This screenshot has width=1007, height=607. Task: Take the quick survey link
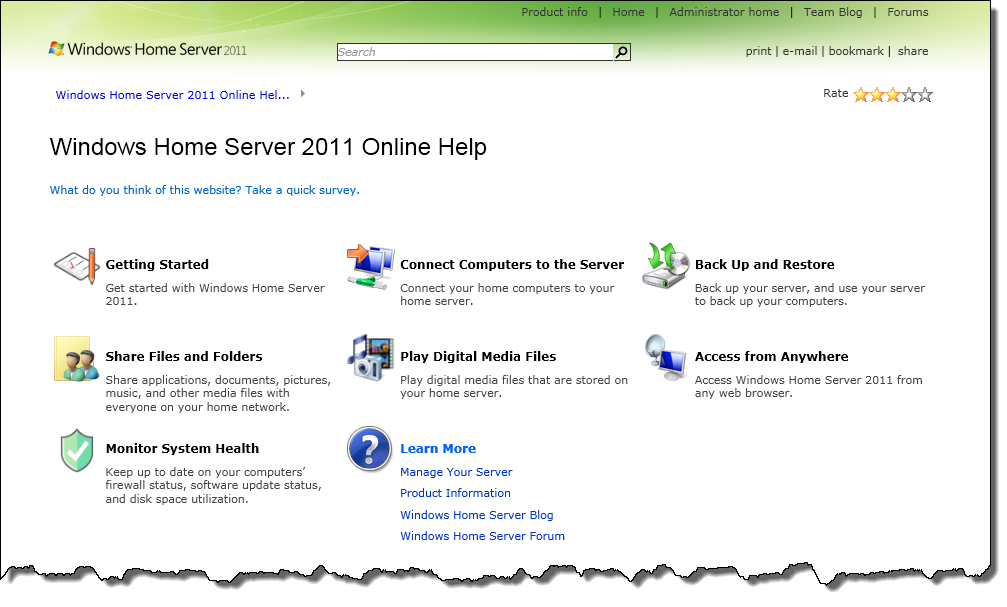click(x=204, y=190)
